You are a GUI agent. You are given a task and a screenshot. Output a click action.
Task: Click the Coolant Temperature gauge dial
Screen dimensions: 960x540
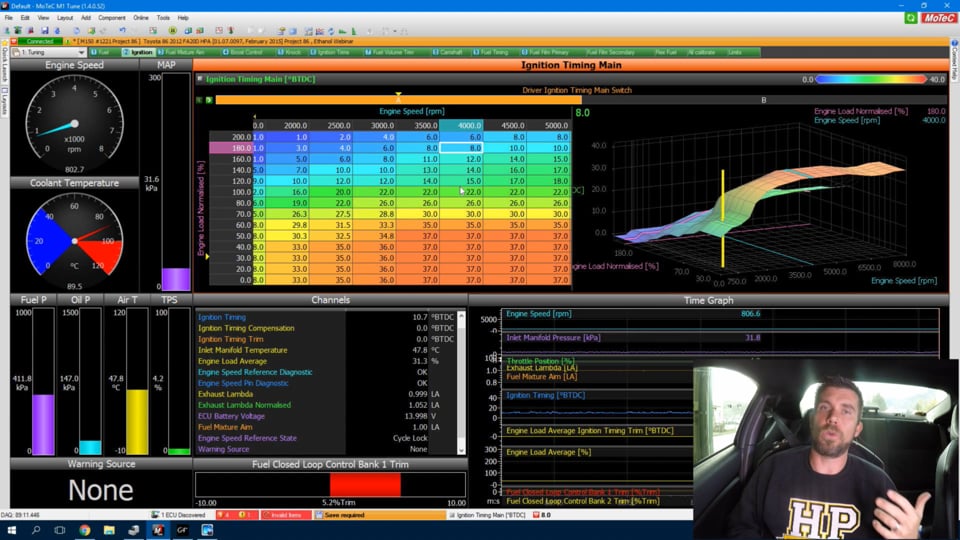point(74,241)
